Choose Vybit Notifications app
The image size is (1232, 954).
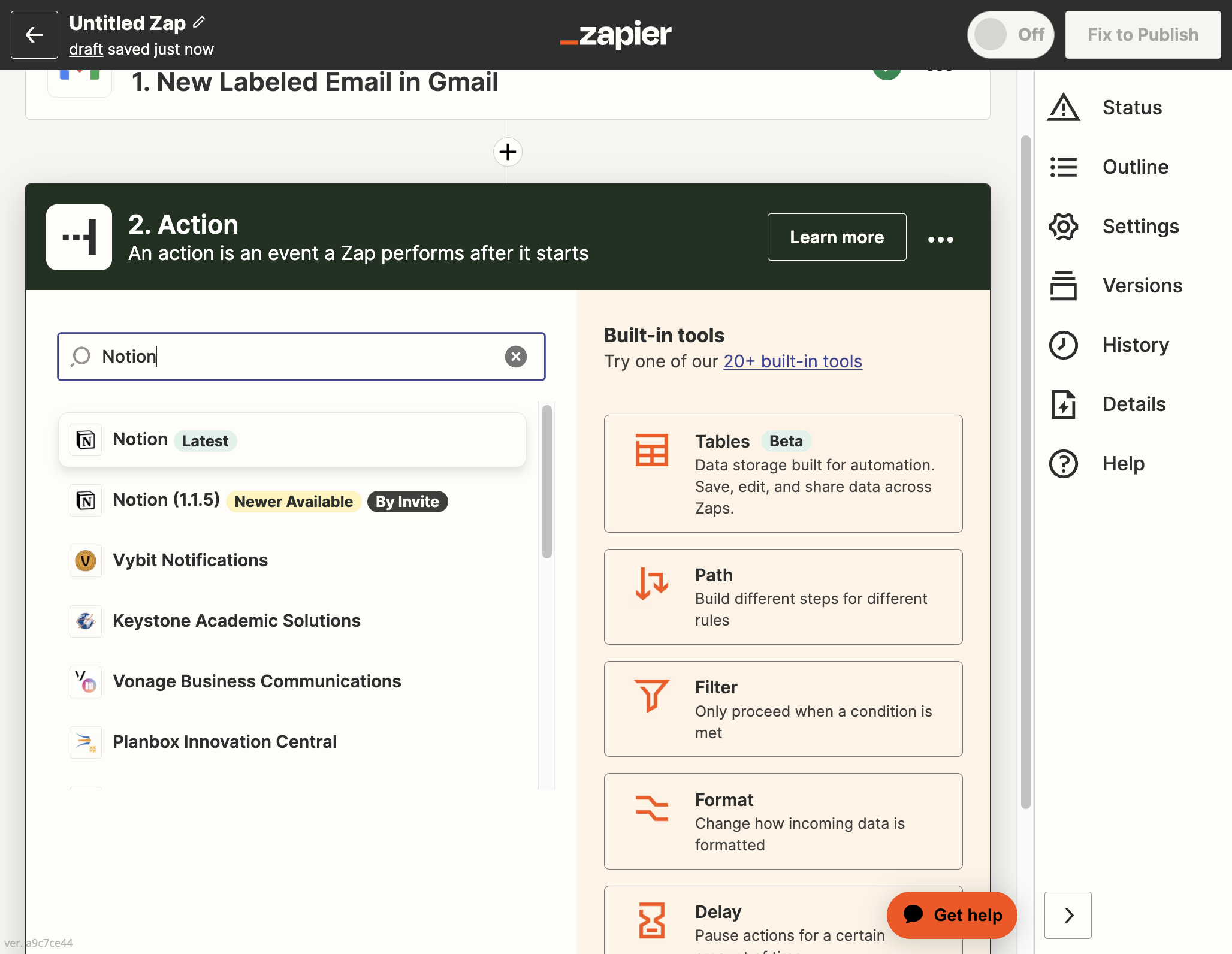292,561
